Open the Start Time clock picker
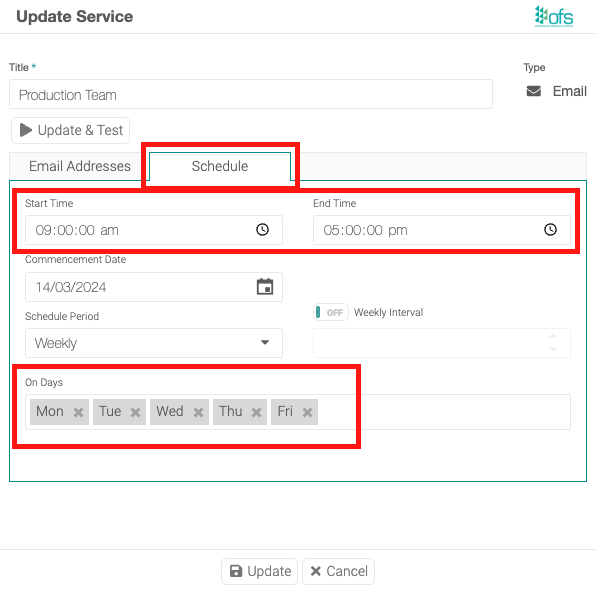Image resolution: width=596 pixels, height=594 pixels. pos(262,230)
